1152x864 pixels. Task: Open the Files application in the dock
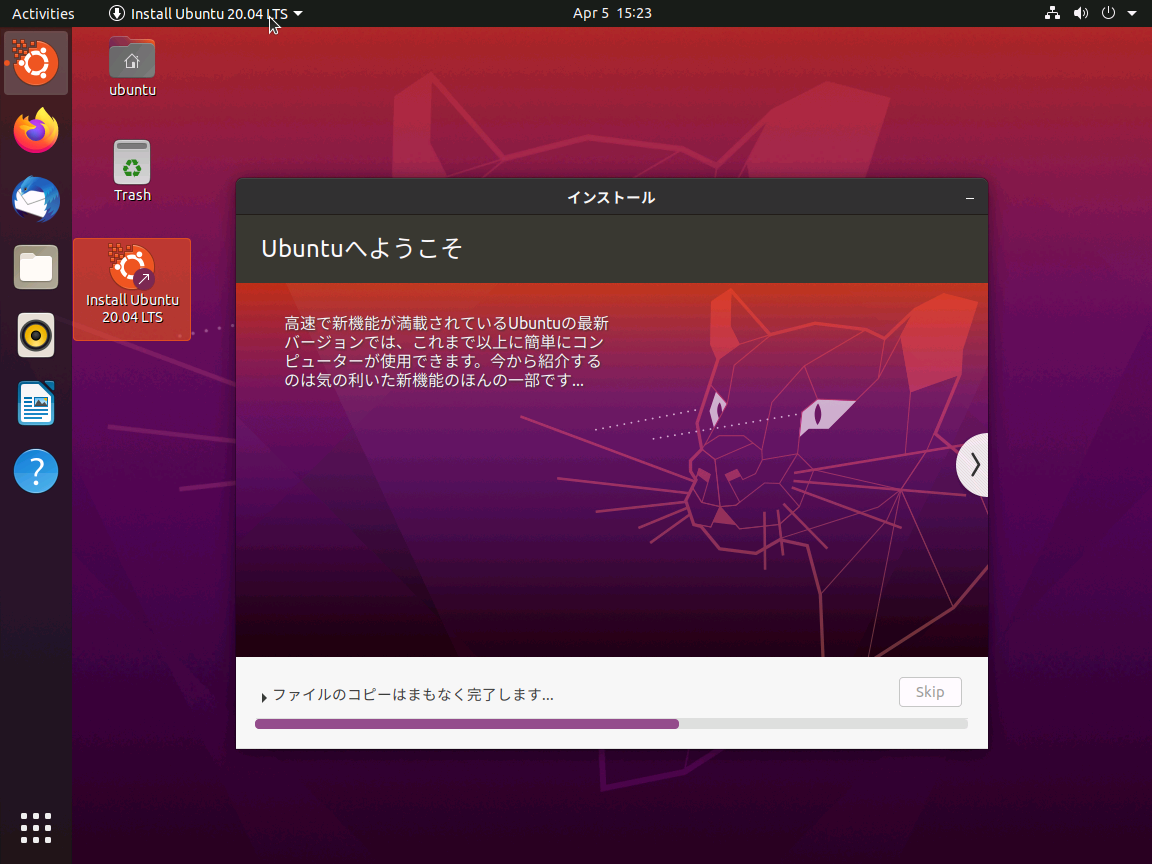coord(35,267)
